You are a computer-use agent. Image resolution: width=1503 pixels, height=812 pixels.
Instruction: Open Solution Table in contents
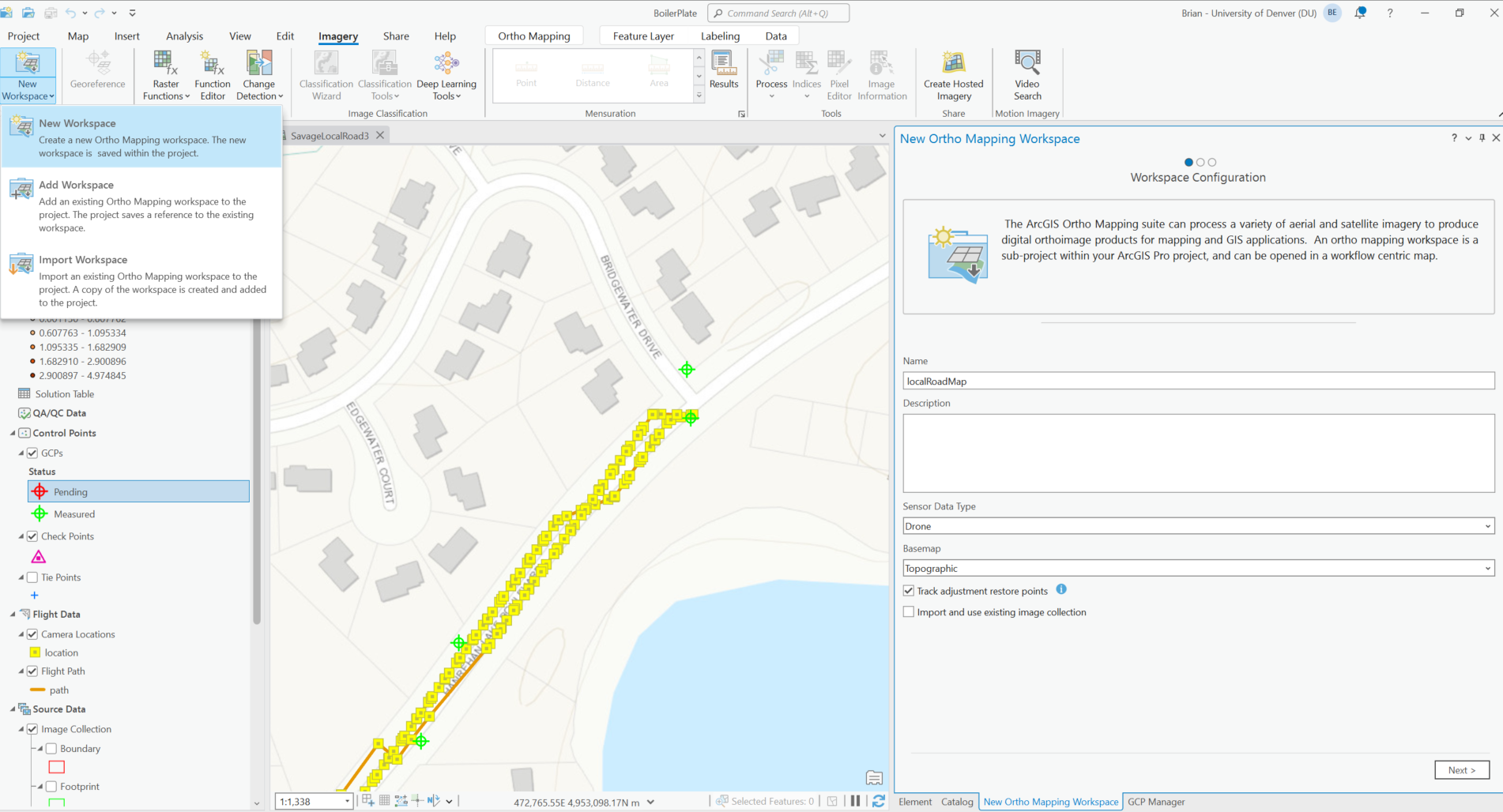coord(64,394)
